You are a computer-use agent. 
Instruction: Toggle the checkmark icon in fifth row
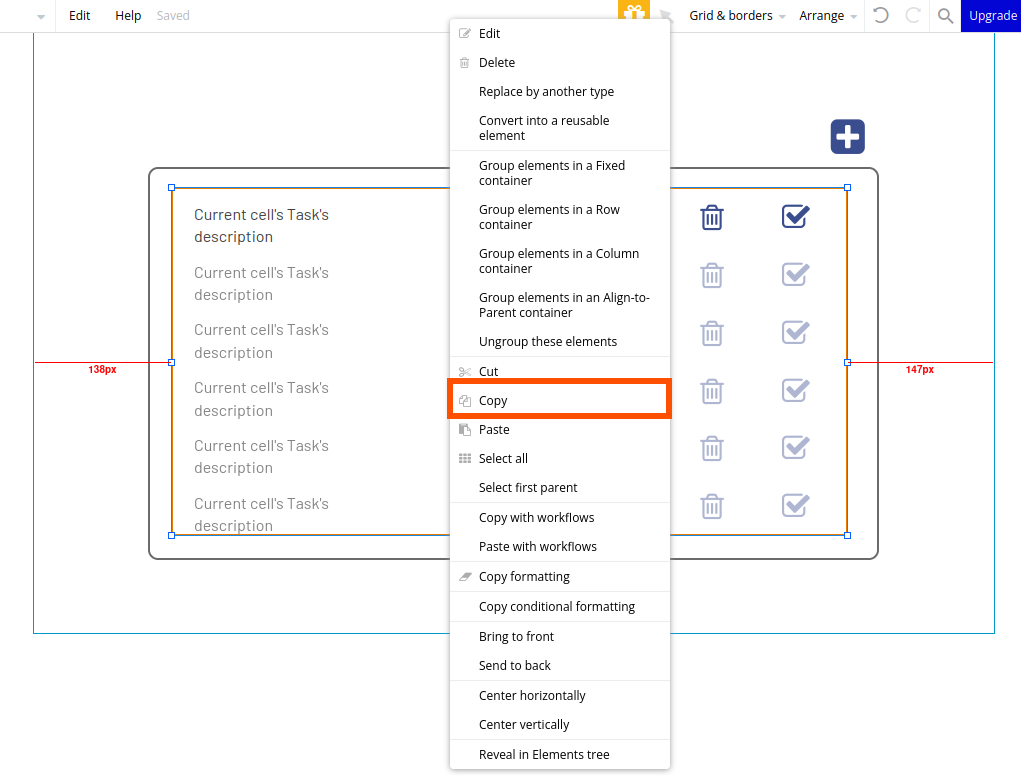point(795,447)
